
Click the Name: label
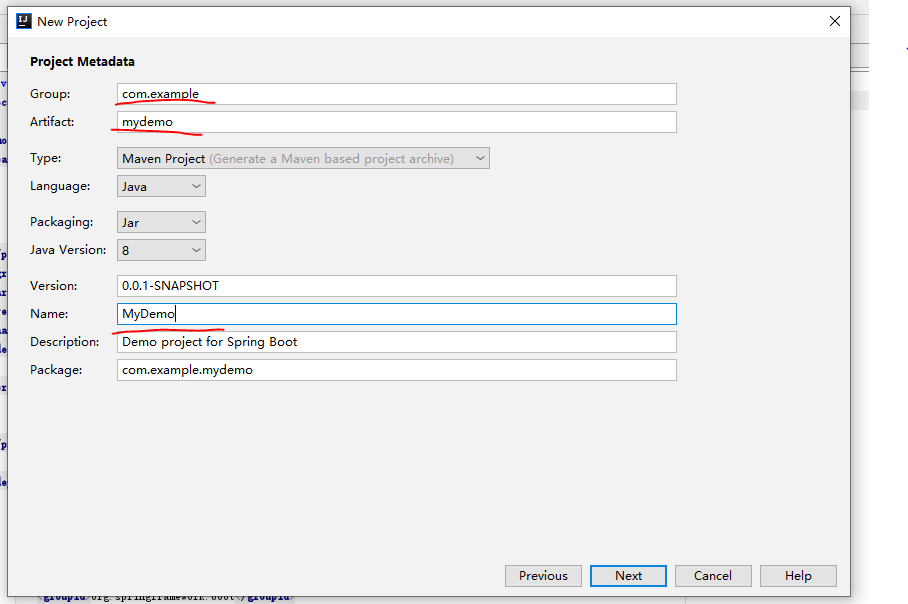pyautogui.click(x=49, y=314)
